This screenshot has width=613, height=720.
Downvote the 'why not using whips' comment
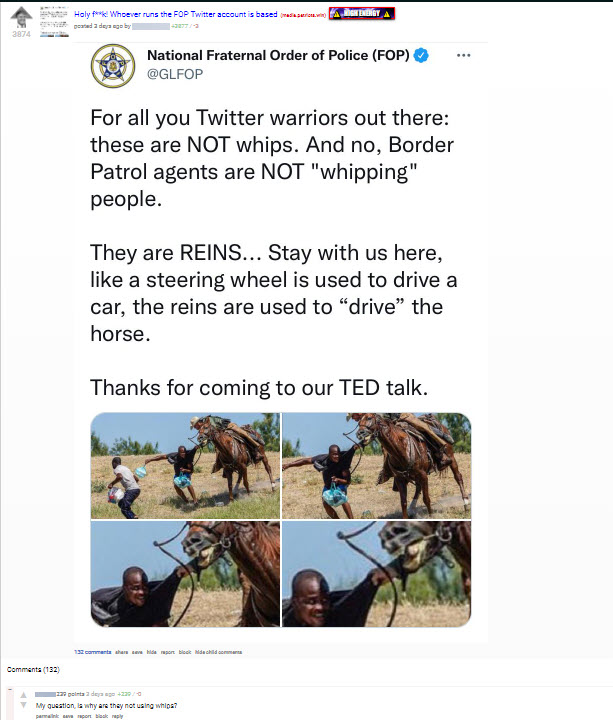tap(22, 706)
